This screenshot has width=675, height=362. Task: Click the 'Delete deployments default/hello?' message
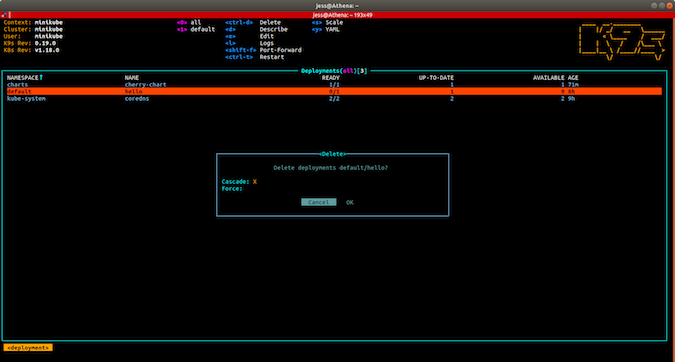(331, 168)
